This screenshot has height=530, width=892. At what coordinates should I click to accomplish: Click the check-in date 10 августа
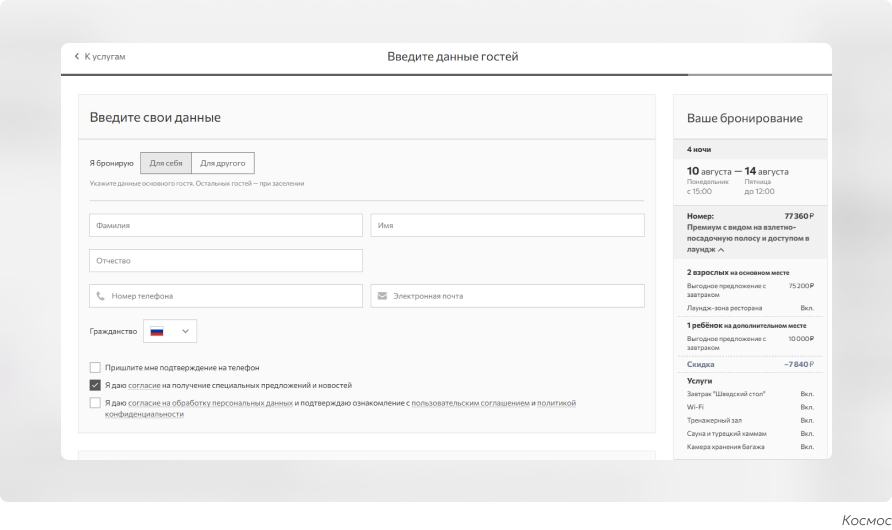tap(709, 171)
